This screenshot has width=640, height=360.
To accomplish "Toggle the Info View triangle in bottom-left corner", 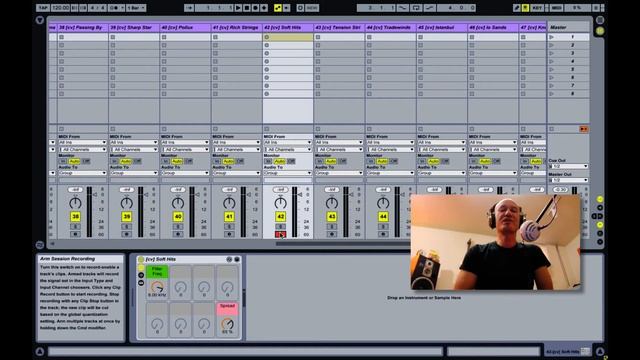I will (40, 351).
